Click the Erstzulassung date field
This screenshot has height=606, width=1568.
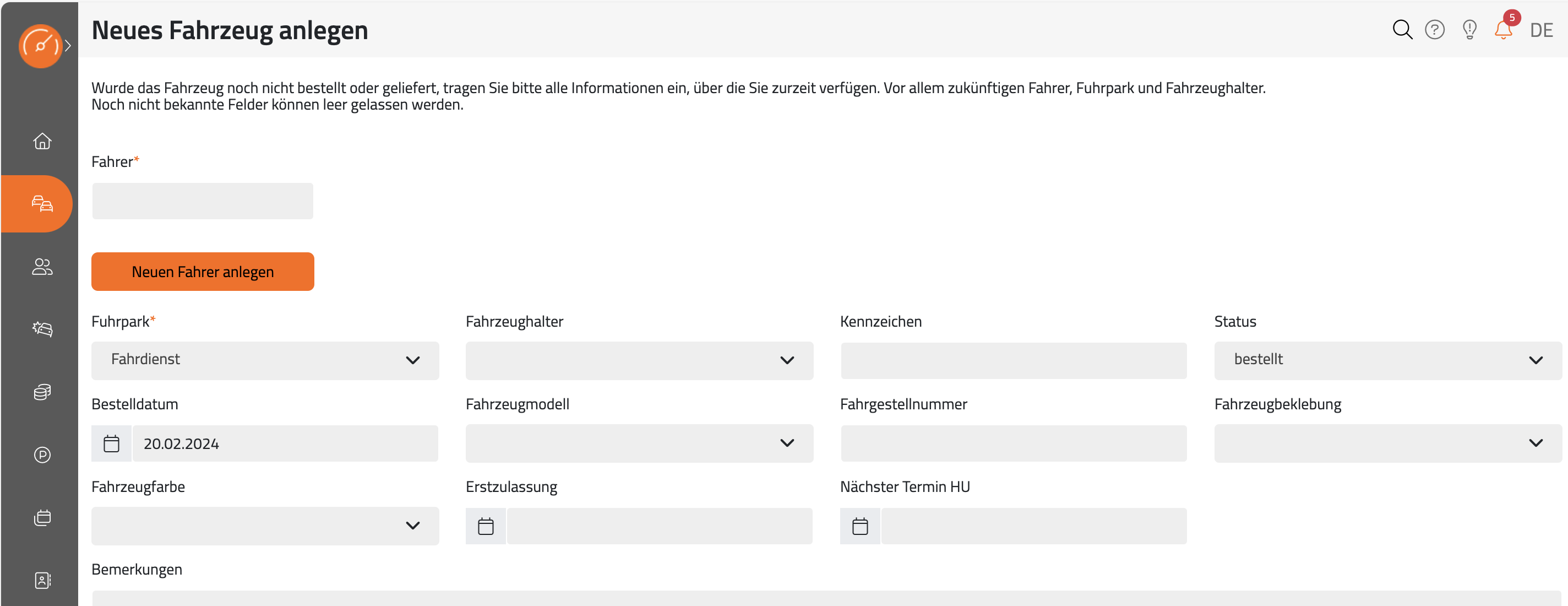[659, 526]
